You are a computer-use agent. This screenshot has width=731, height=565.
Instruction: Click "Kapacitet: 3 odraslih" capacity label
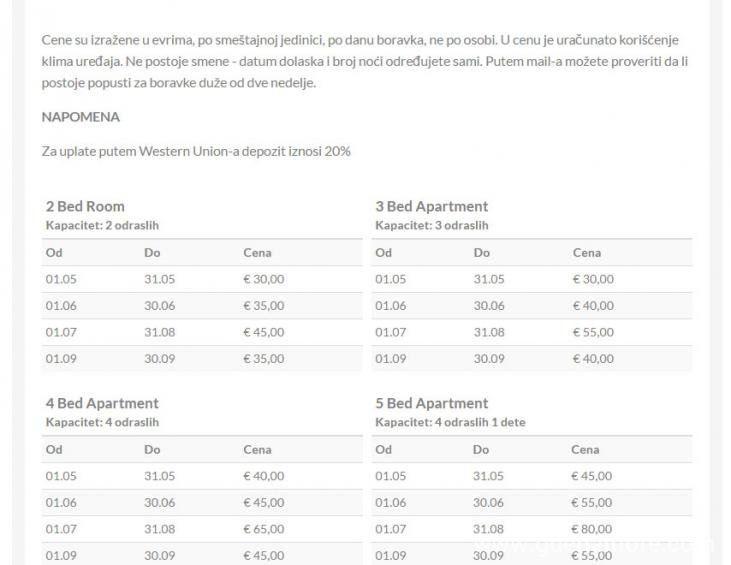tap(431, 225)
